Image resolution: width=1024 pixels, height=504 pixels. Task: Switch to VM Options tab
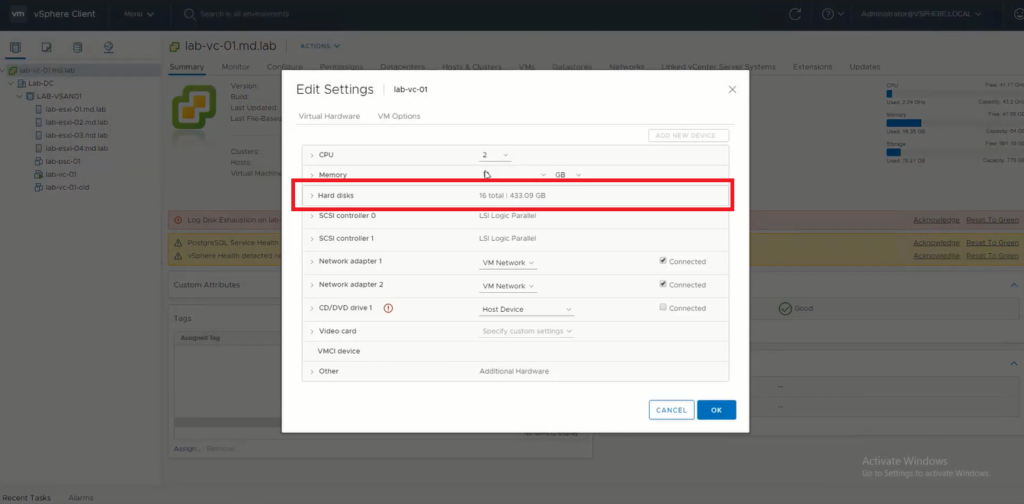point(399,116)
